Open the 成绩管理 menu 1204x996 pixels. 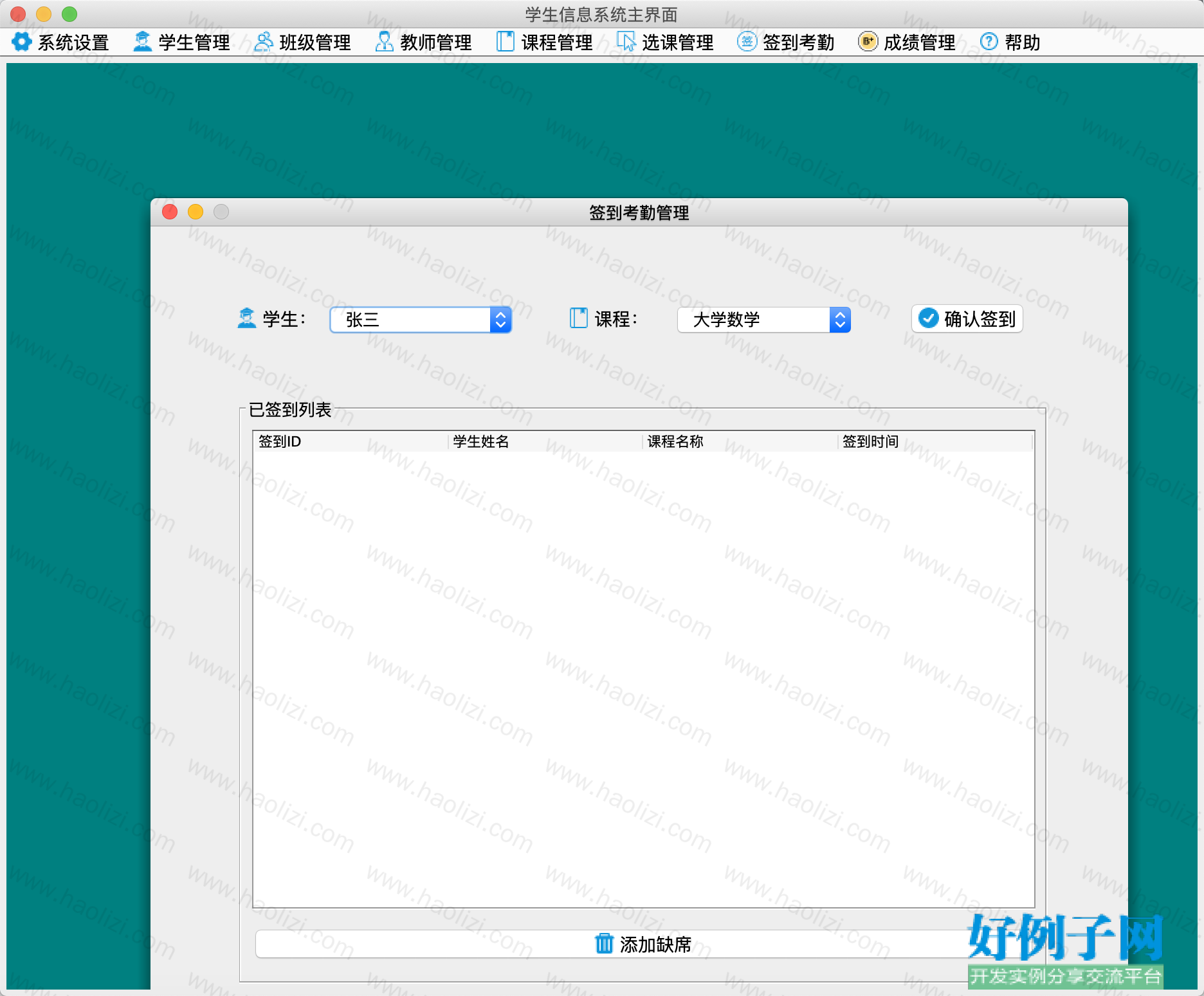(x=908, y=42)
